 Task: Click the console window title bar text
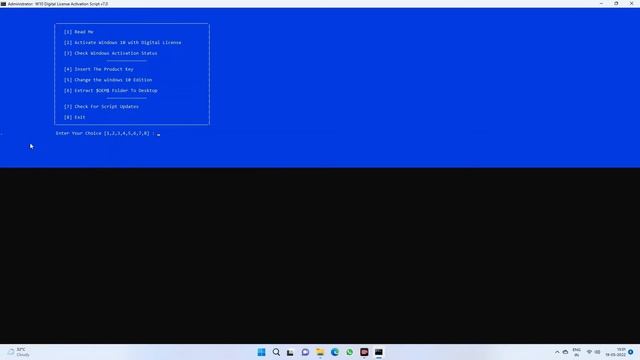tap(58, 4)
